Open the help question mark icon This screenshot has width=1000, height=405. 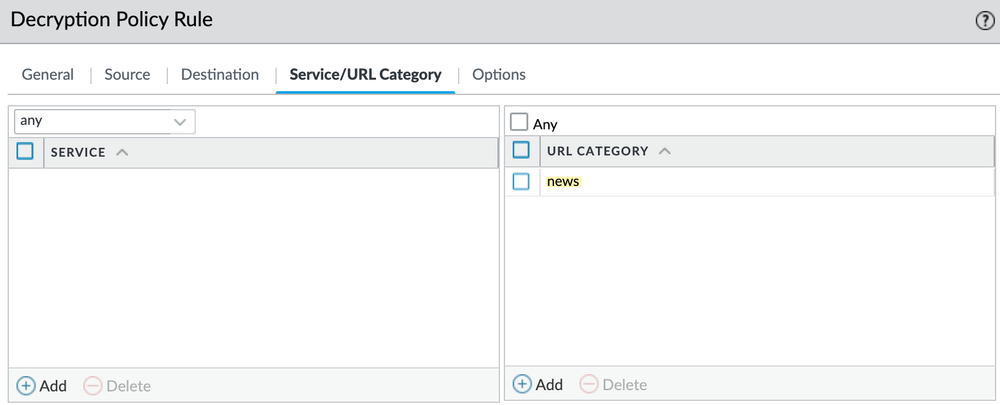pos(985,21)
